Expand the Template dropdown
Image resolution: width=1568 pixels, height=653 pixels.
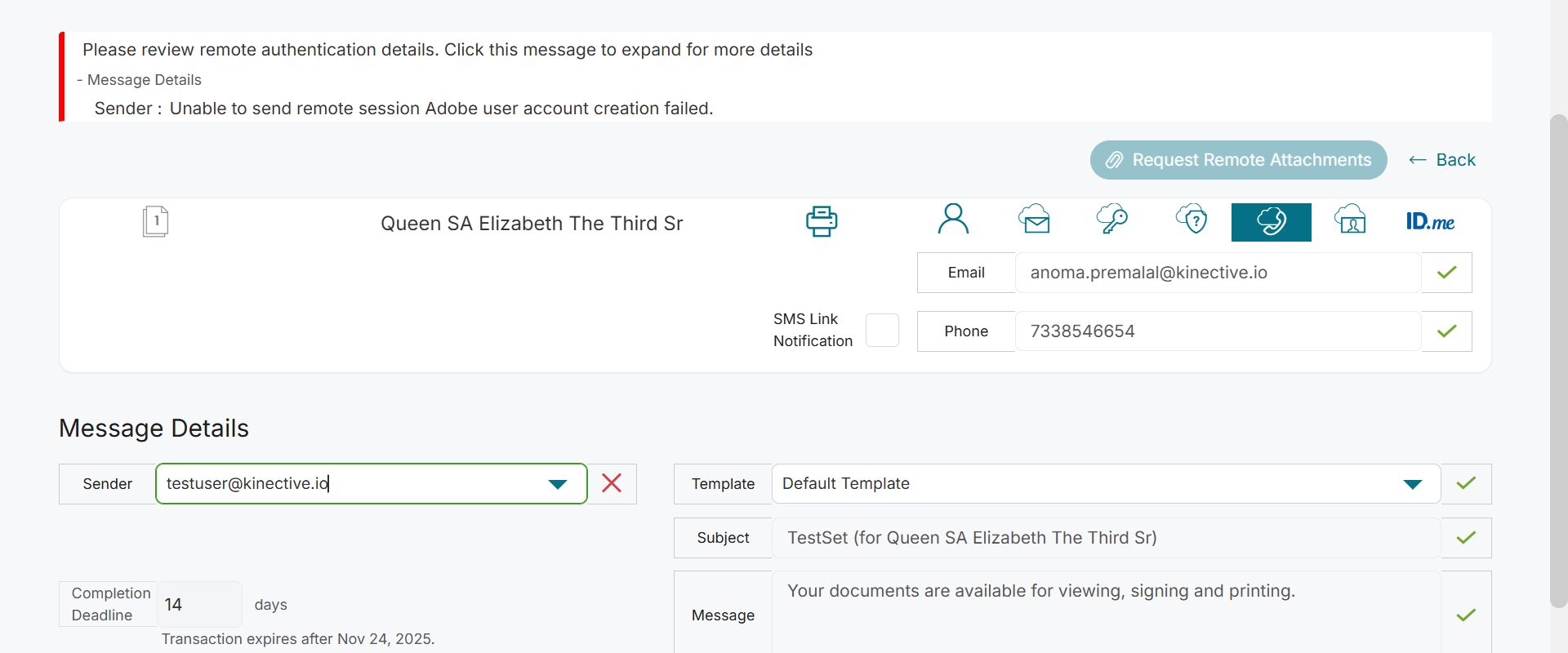(x=1412, y=484)
